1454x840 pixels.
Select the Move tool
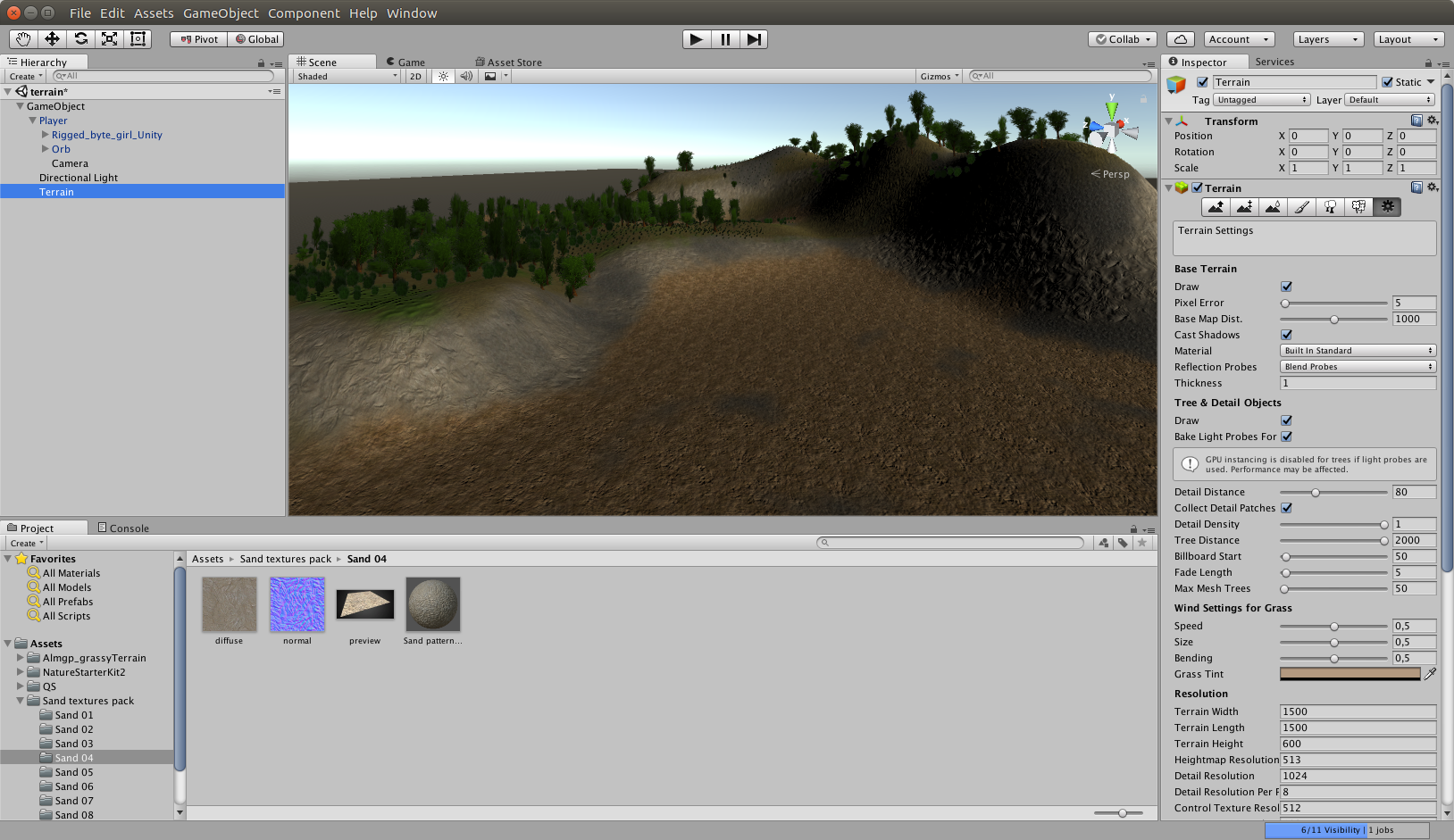[x=52, y=39]
